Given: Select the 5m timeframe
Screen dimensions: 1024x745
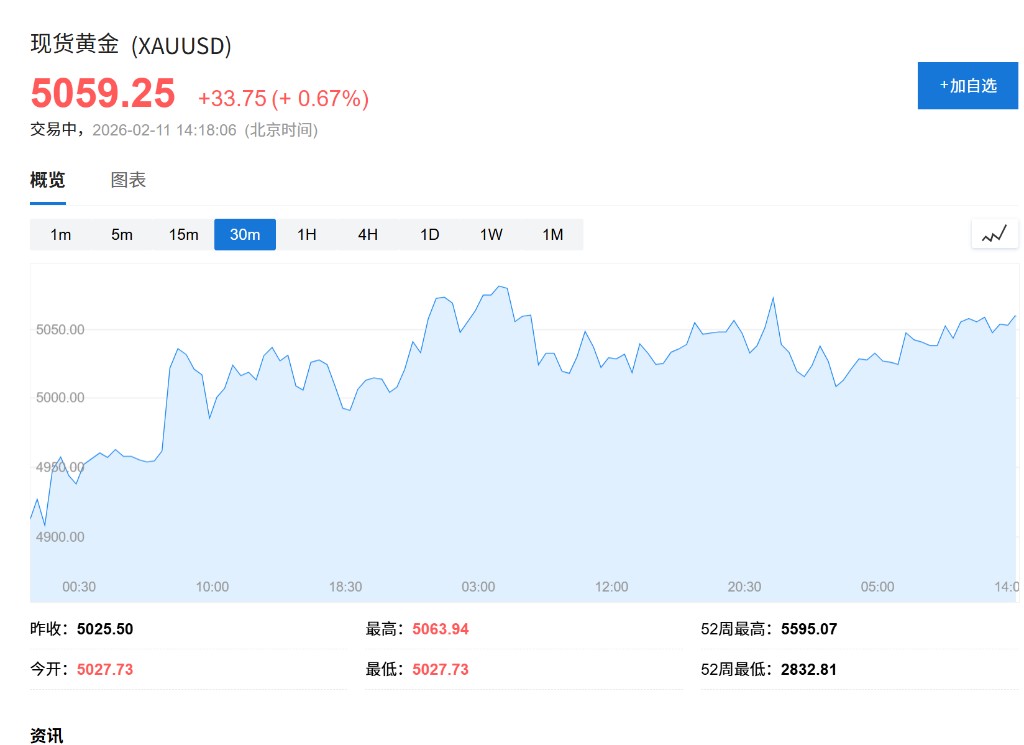Looking at the screenshot, I should point(122,235).
